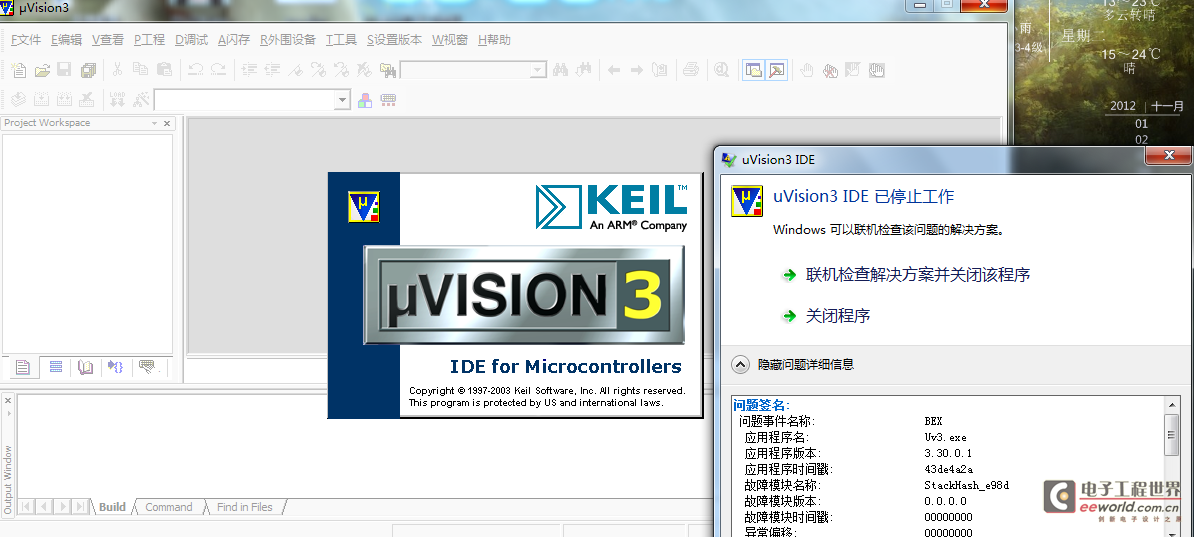Screen dimensions: 1194x537
Task: Click the colored blocks Components icon
Action: [x=365, y=100]
